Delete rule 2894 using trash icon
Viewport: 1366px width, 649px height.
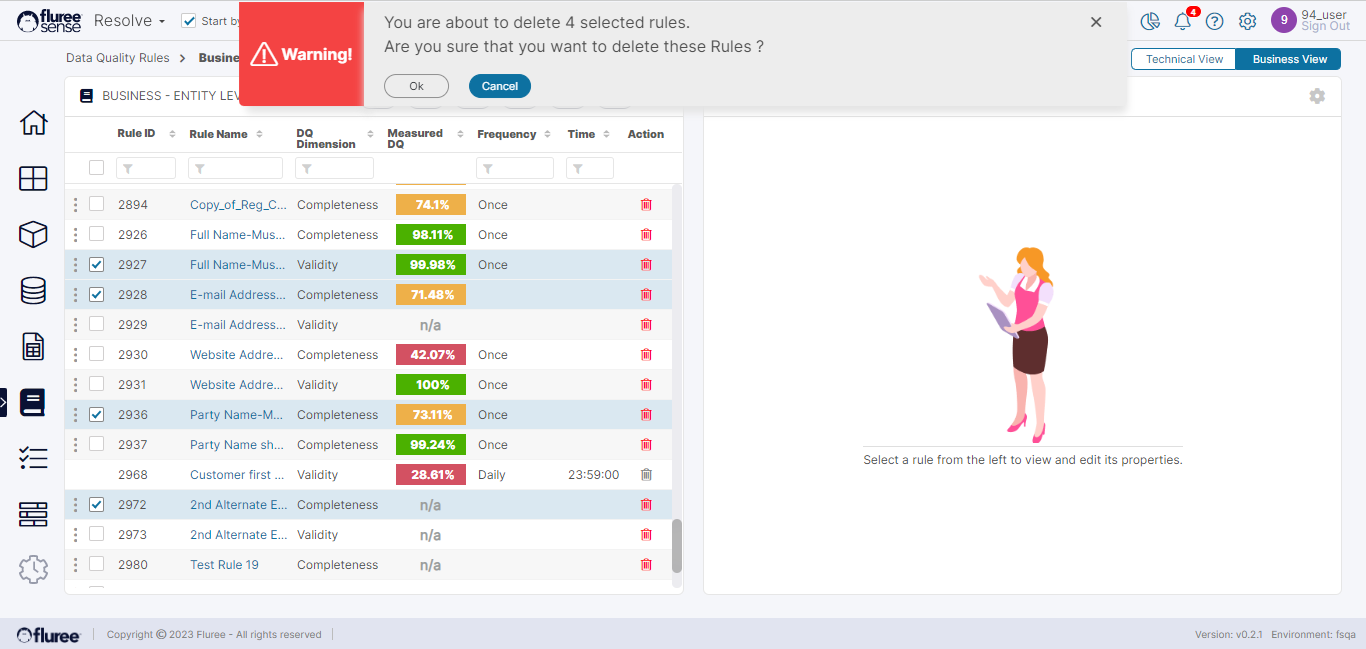click(x=646, y=205)
